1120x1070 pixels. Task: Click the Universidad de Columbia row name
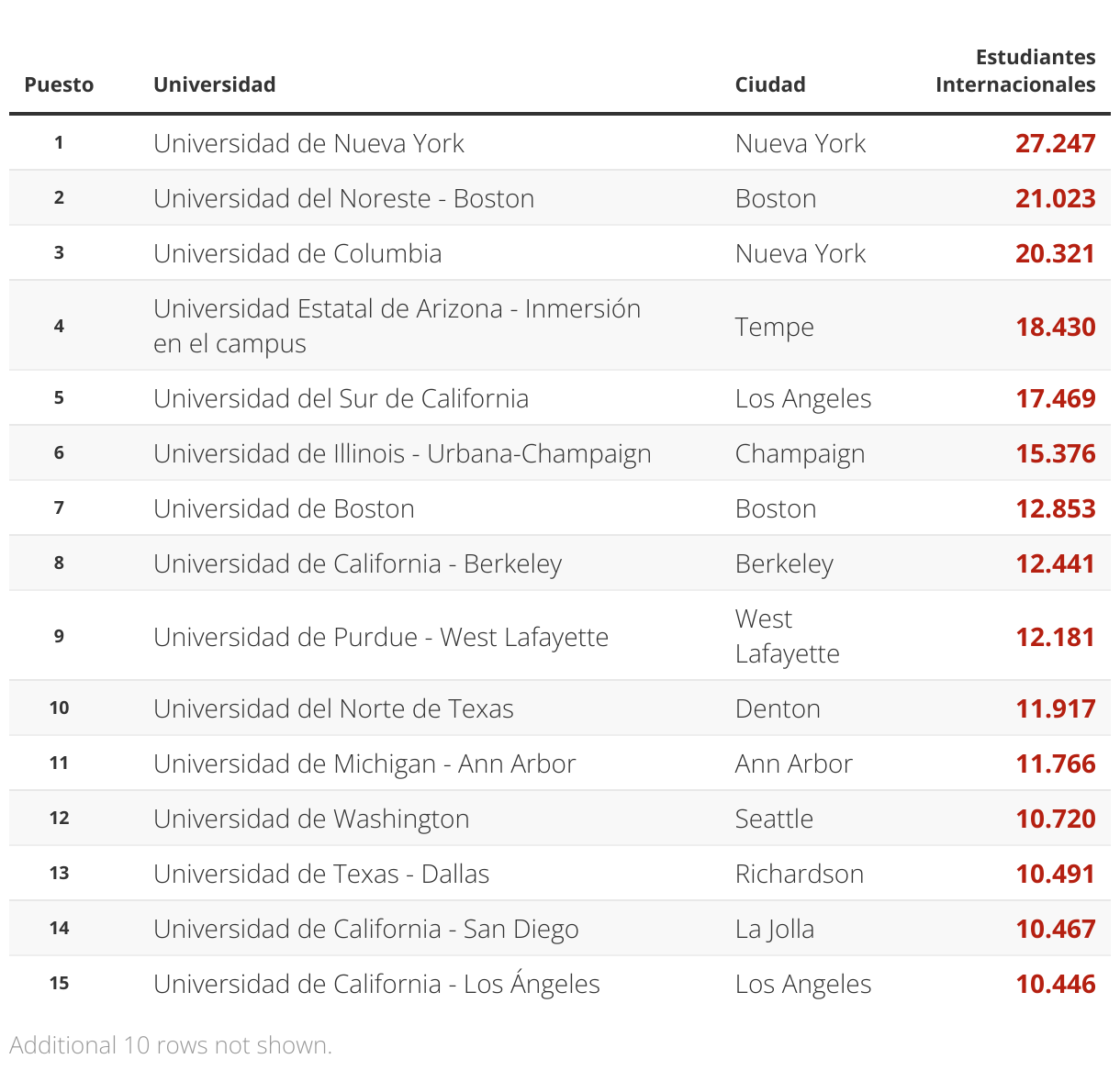pyautogui.click(x=297, y=253)
